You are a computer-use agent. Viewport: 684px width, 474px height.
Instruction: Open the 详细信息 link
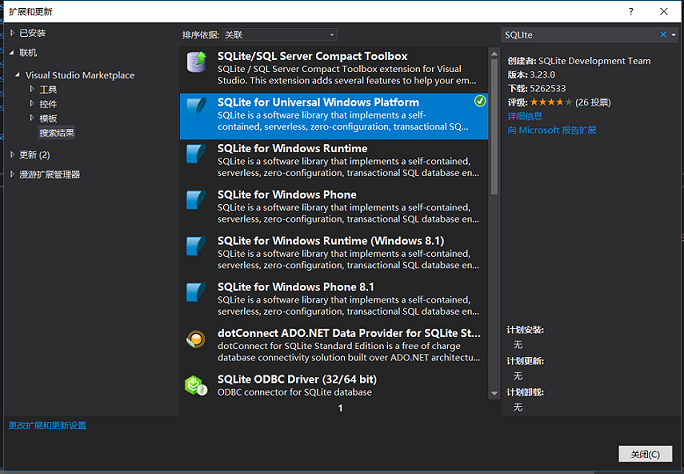(x=525, y=116)
